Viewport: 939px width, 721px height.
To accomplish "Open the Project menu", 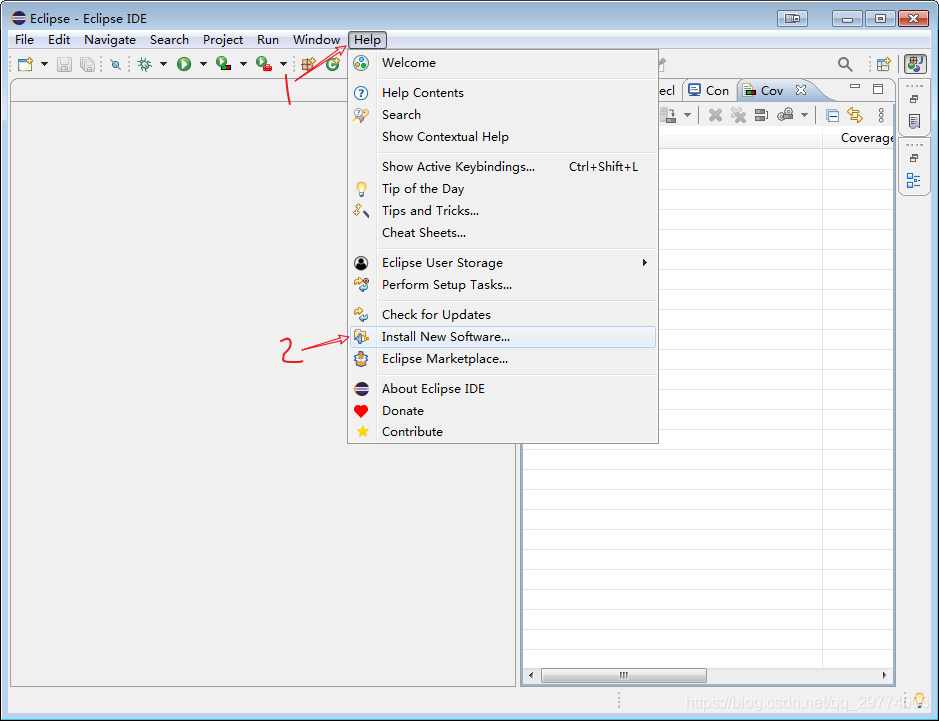I will click(x=223, y=40).
